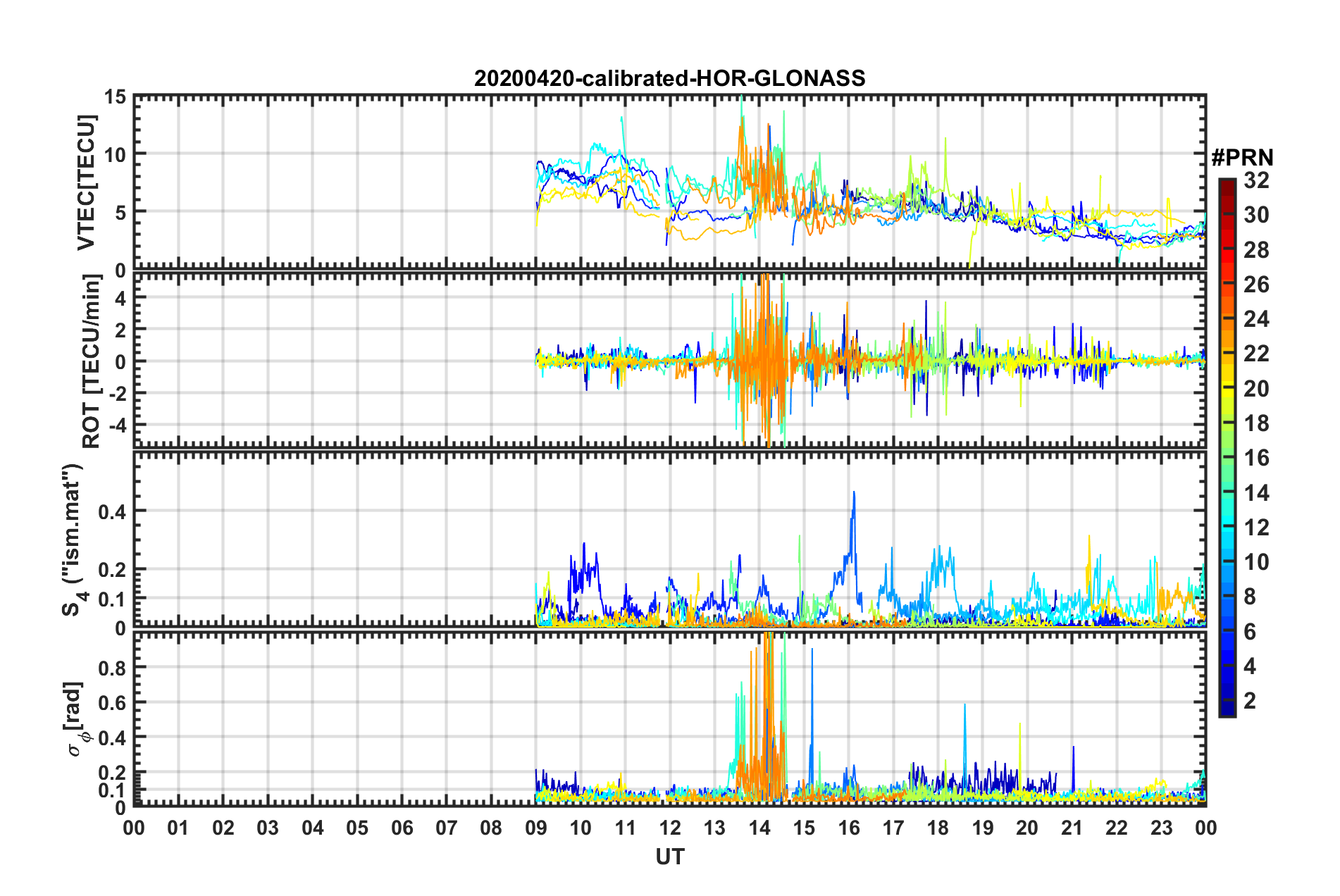The height and width of the screenshot is (896, 1340).
Task: Click colorbar tick label 2
Action: 1250,700
